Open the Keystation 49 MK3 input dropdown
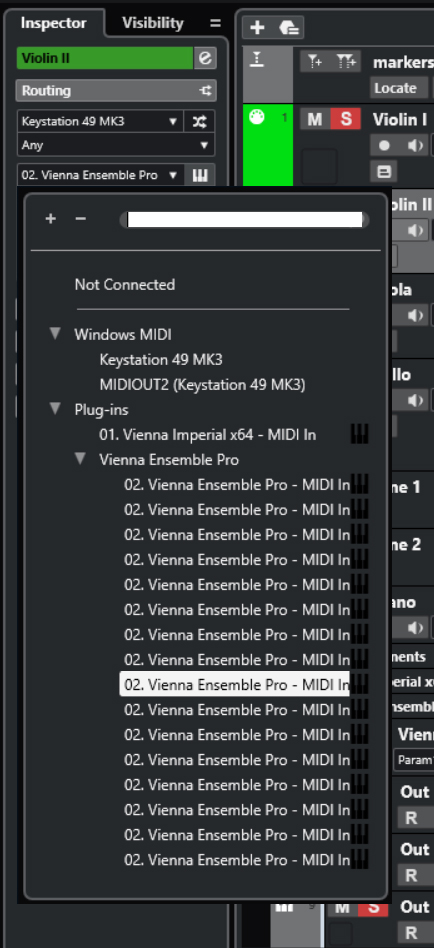The height and width of the screenshot is (948, 434). pyautogui.click(x=100, y=121)
